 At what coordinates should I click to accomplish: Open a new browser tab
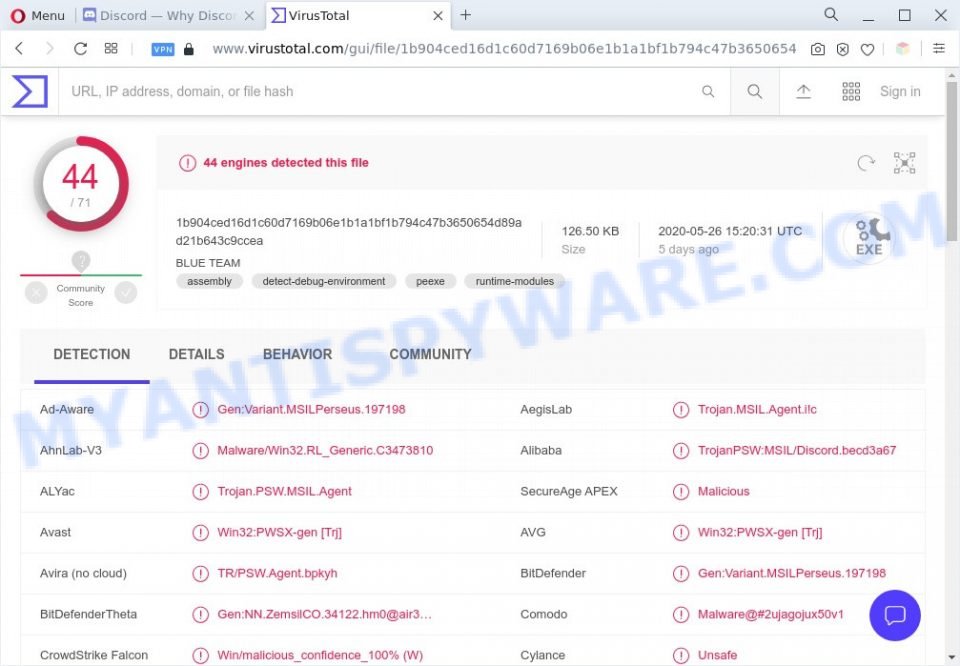pyautogui.click(x=465, y=15)
